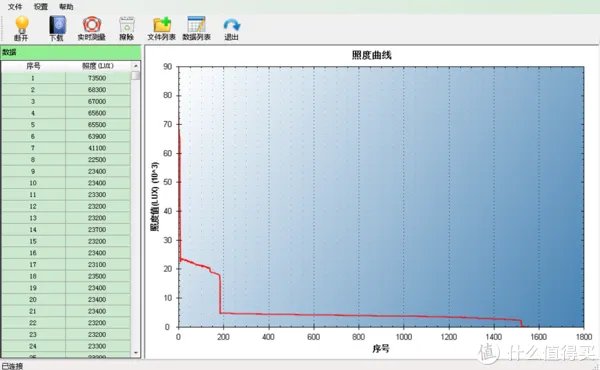
Task: Select the 22500 illuminance cell
Action: tap(97, 160)
